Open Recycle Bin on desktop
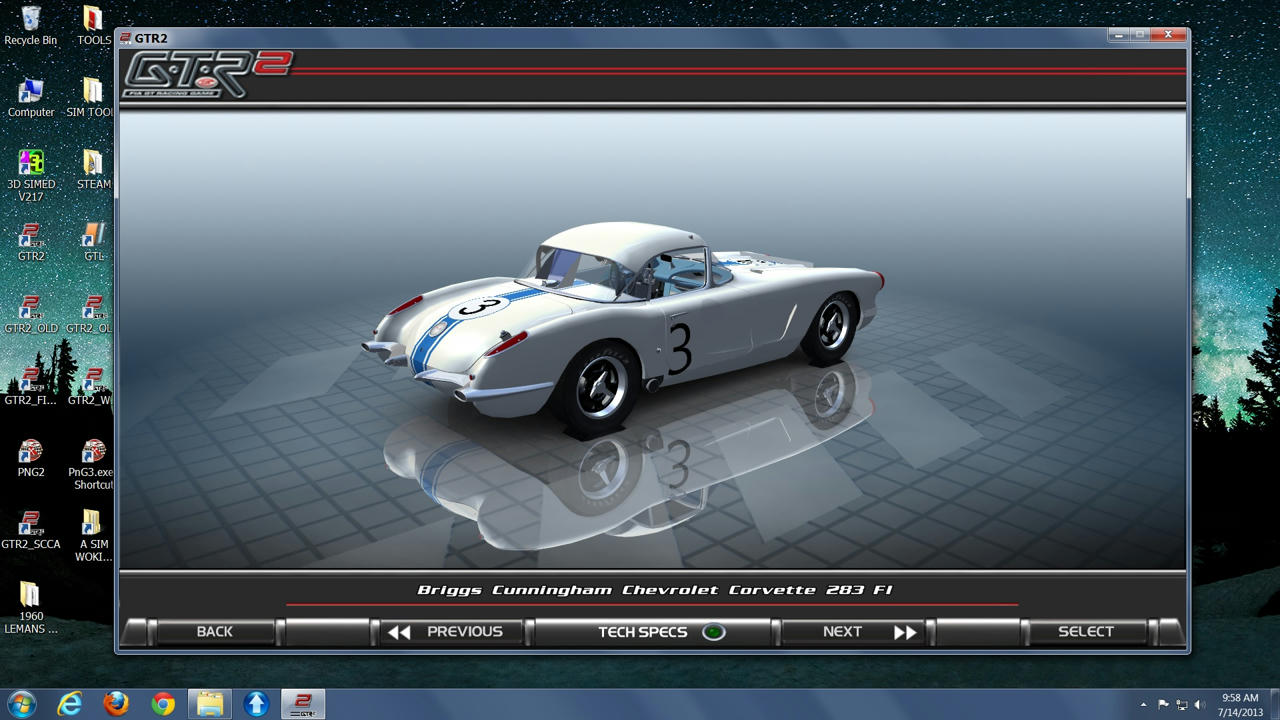 coord(30,26)
